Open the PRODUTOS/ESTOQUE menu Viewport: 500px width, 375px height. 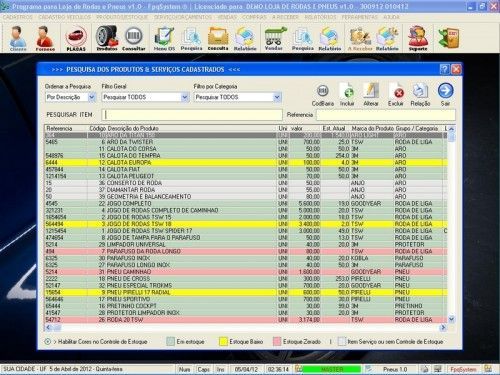point(122,17)
